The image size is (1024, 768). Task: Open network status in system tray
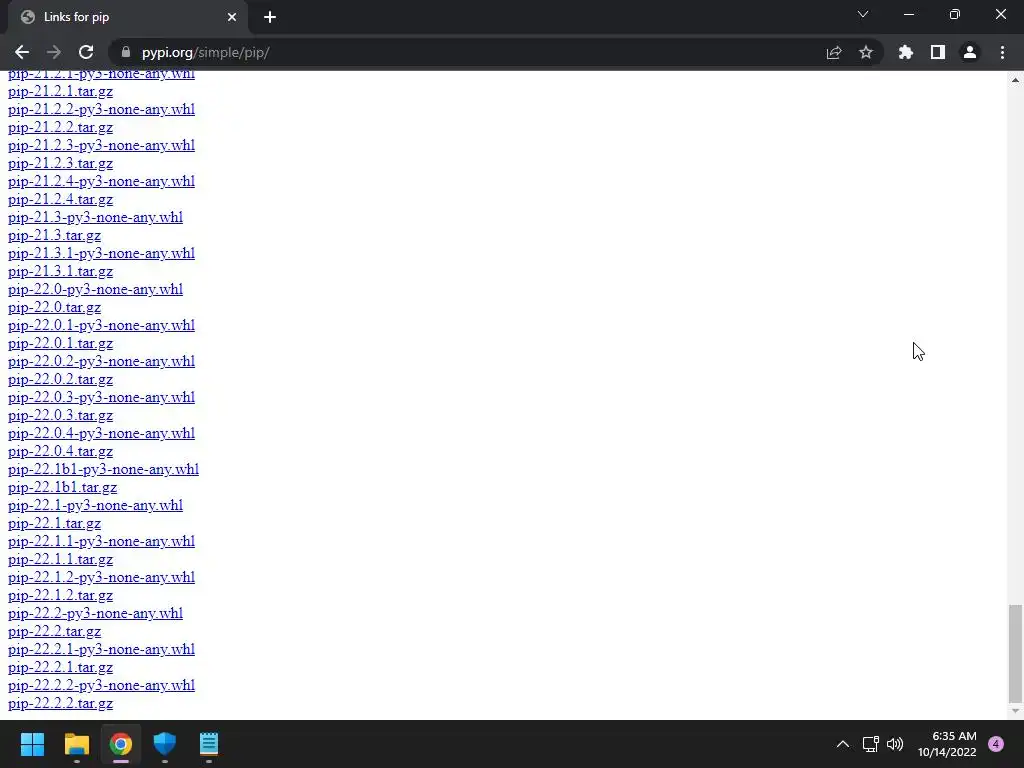(x=871, y=744)
